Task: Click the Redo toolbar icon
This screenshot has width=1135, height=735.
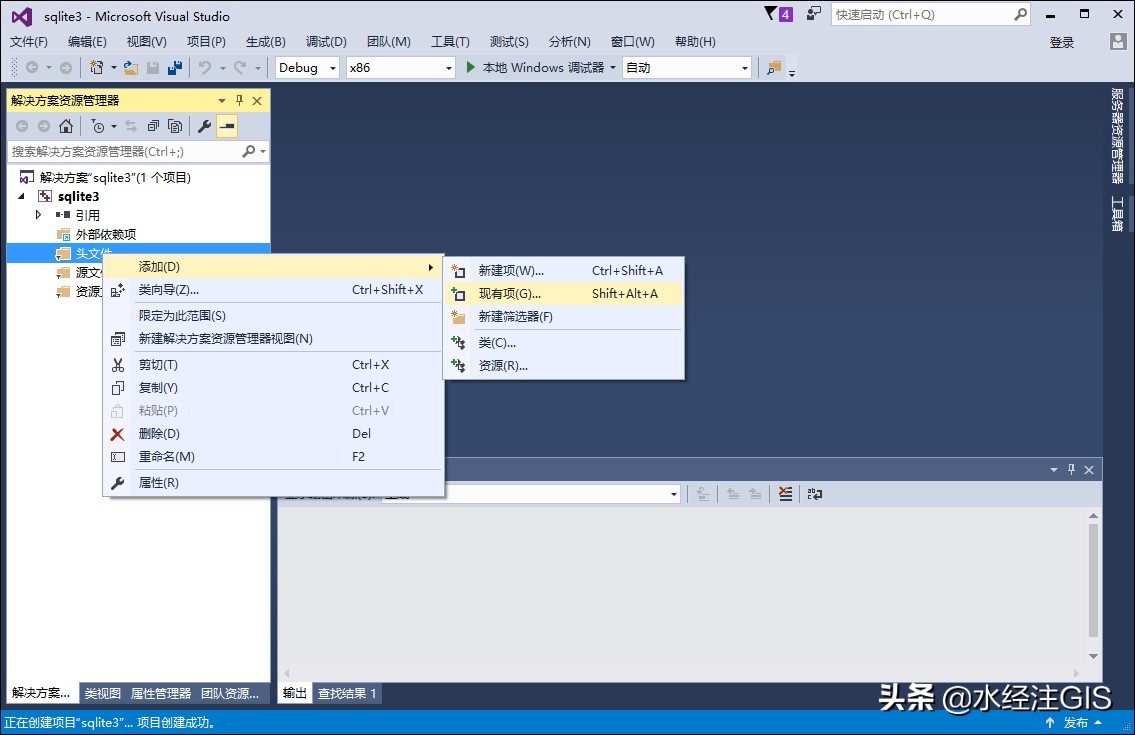Action: 240,67
